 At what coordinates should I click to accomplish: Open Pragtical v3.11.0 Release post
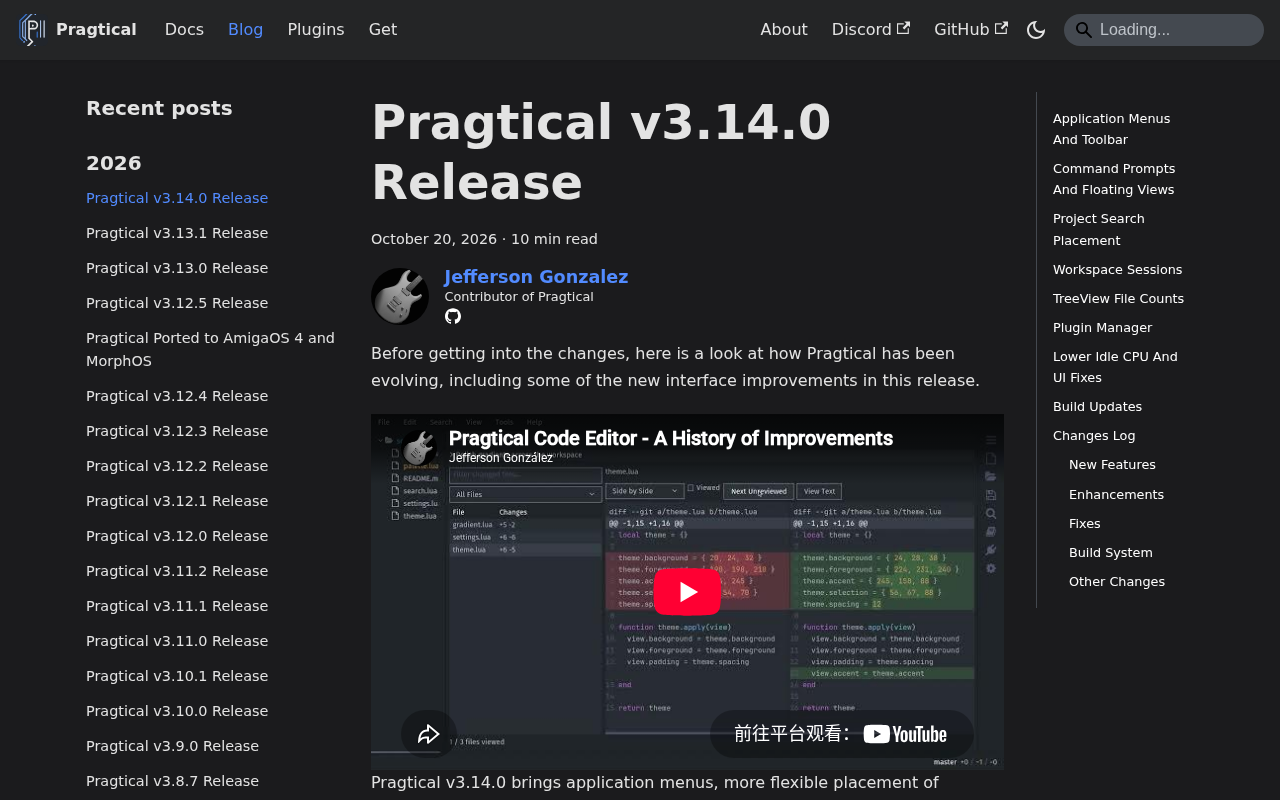pos(177,641)
